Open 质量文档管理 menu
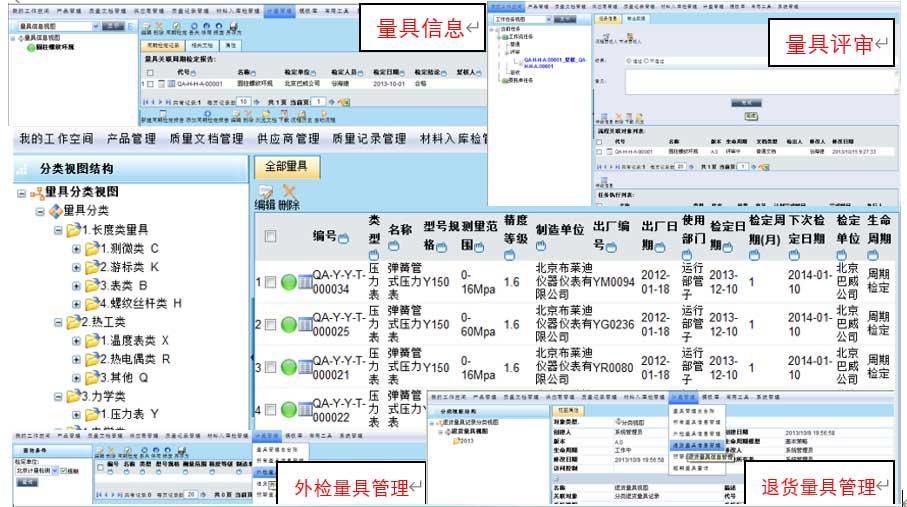Viewport: 907px width, 507px height. point(207,139)
